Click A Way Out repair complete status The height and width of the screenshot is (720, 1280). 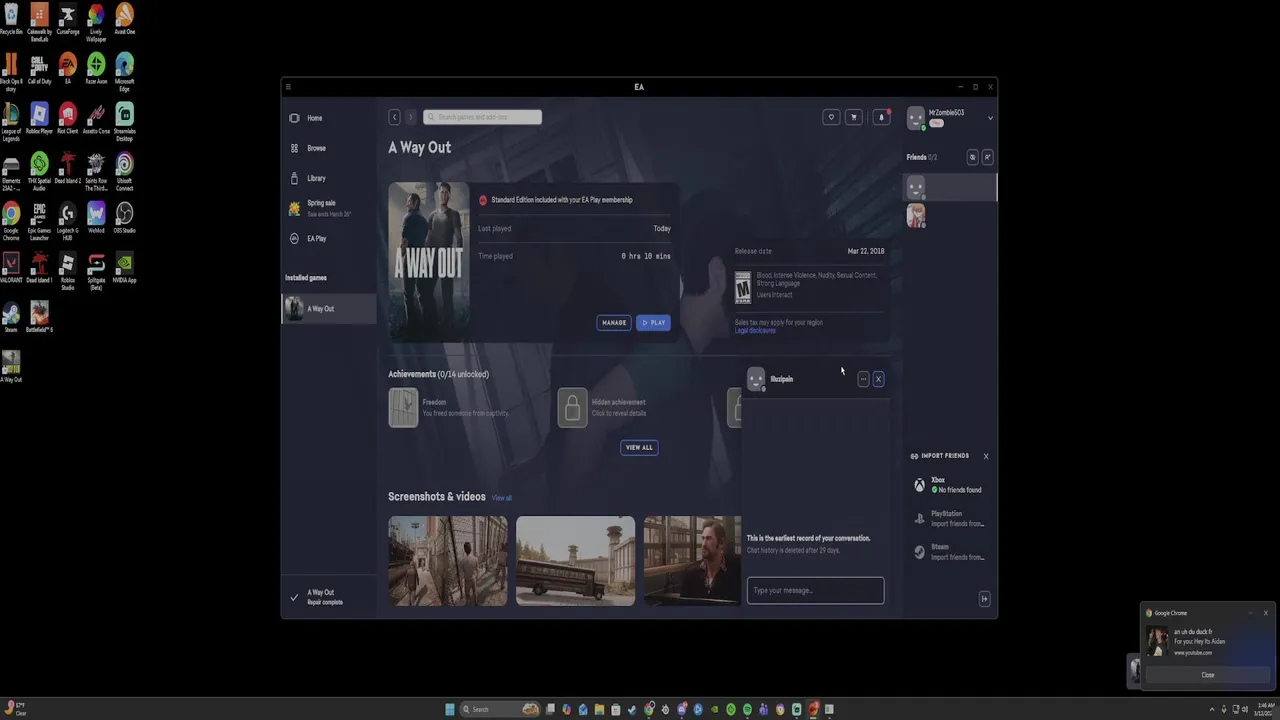[x=329, y=597]
